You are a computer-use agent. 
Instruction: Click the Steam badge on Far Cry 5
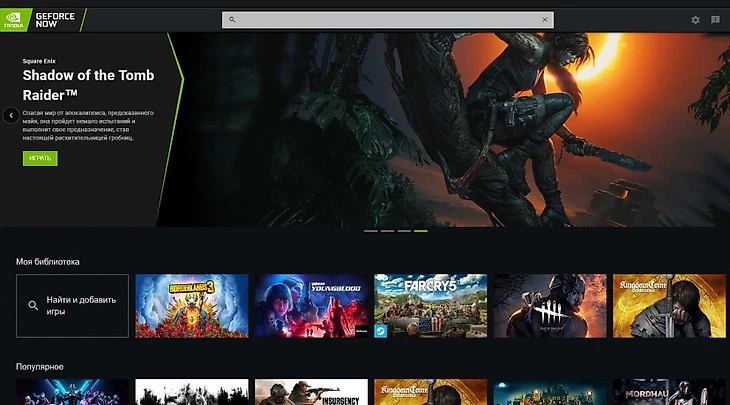(381, 331)
